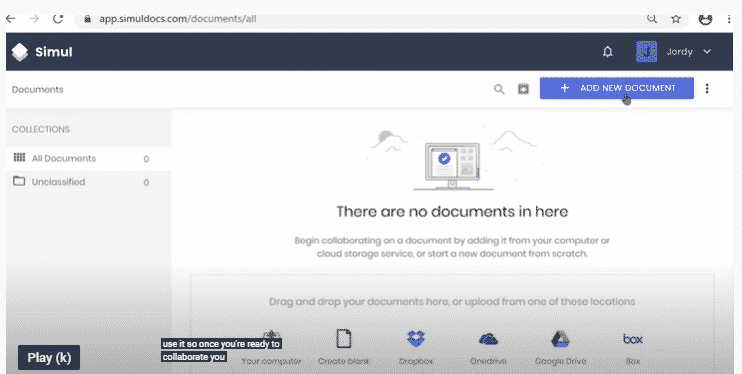Viewport: 742px width, 374px height.
Task: Open the browser profile avatar
Action: pos(705,19)
